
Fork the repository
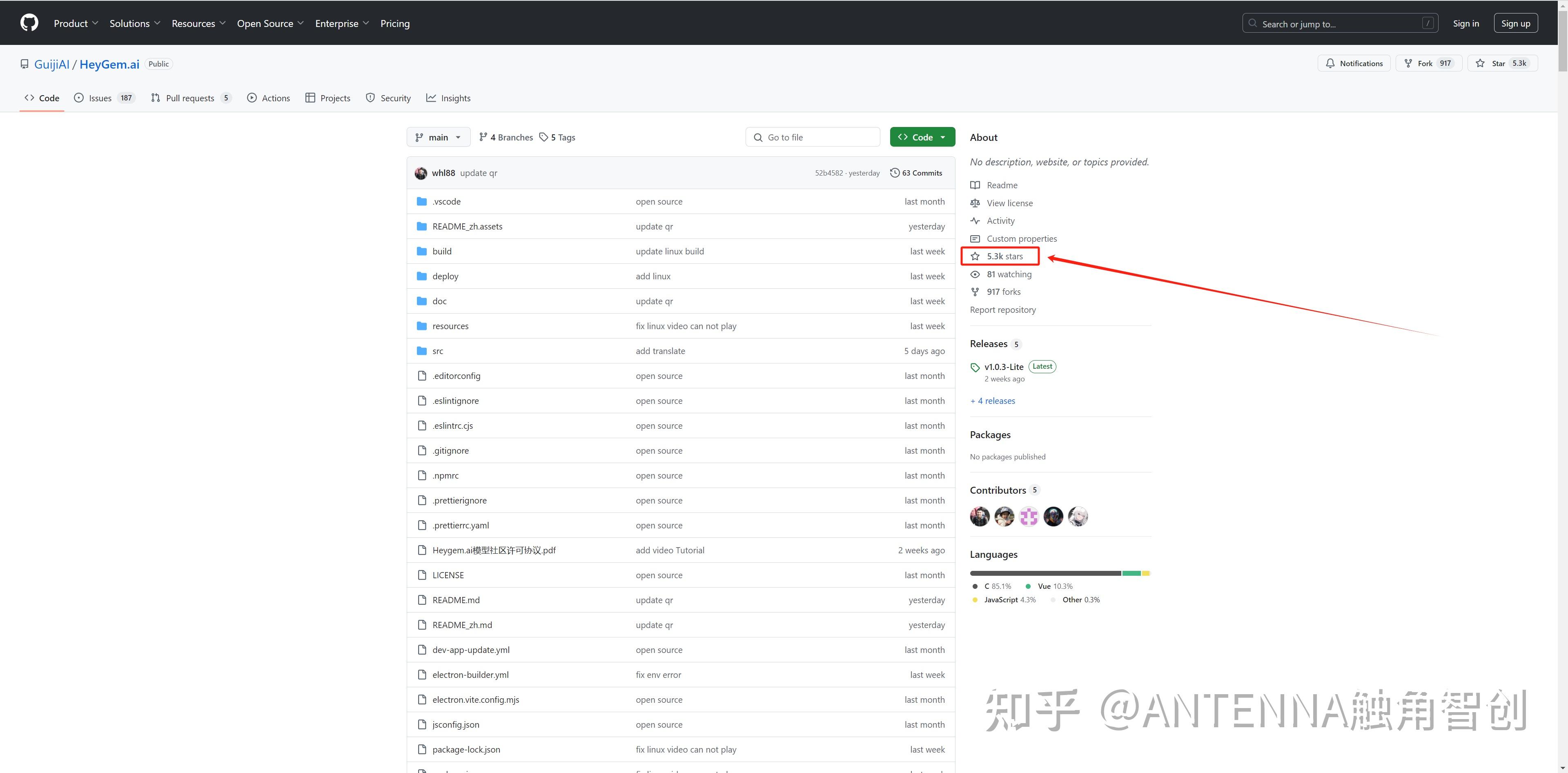coord(1428,63)
